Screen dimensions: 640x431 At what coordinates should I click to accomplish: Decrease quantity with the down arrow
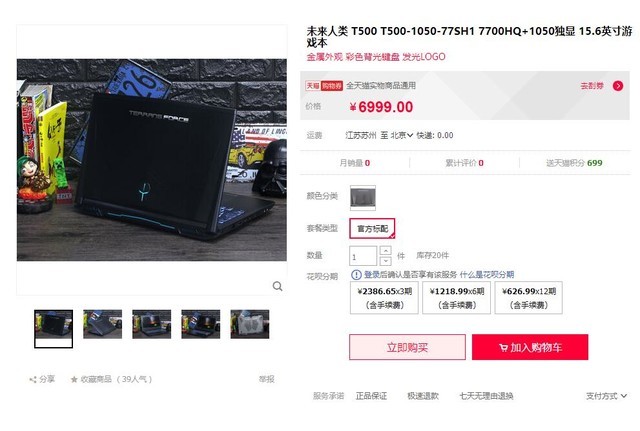(x=385, y=260)
